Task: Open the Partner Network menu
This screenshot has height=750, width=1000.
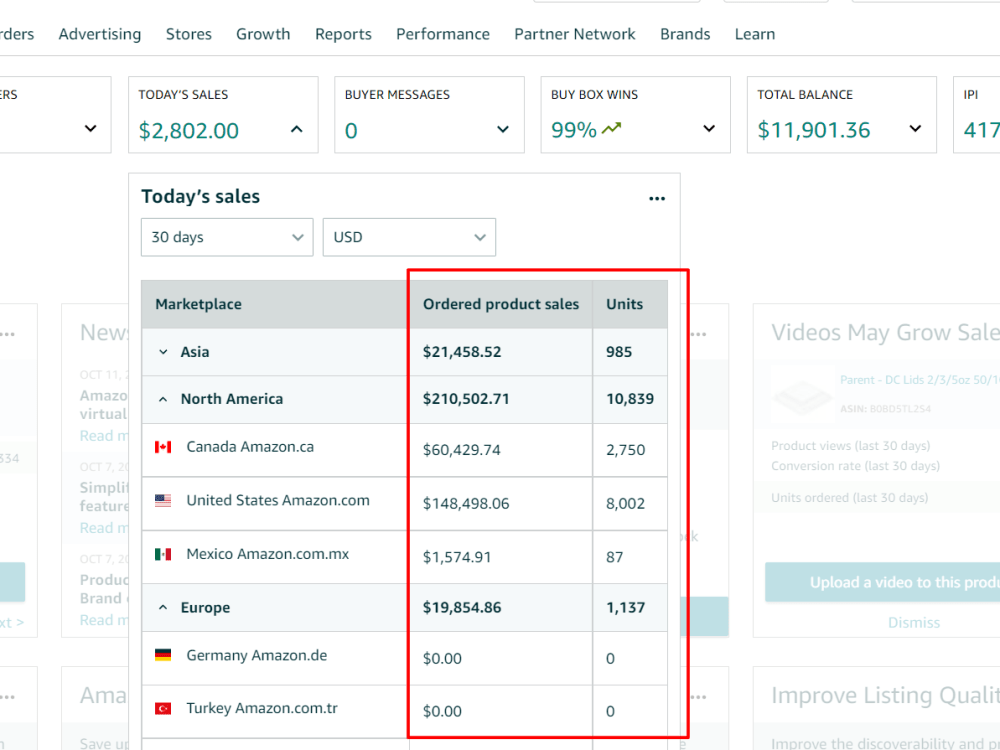Action: [575, 34]
